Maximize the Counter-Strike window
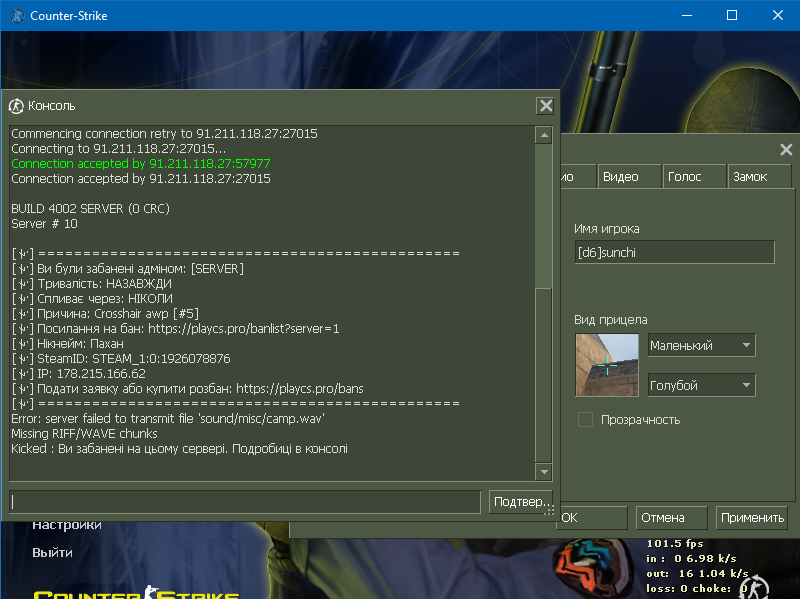Screen dimensions: 800x599 click(x=732, y=16)
